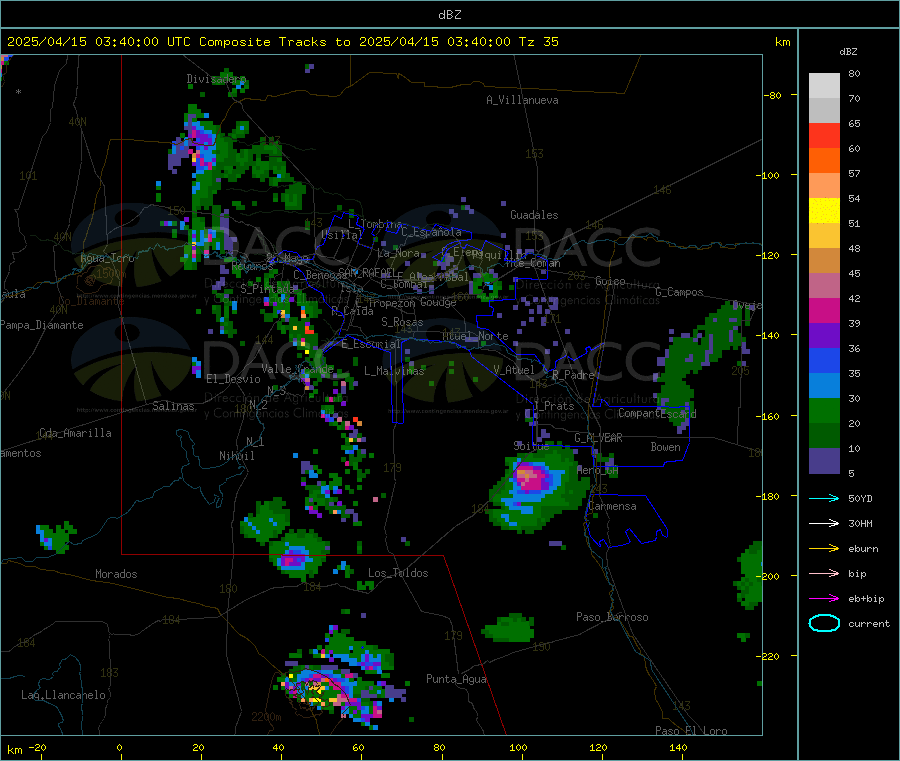Viewport: 900px width, 761px height.
Task: Click the Morados place label
Action: [x=116, y=574]
